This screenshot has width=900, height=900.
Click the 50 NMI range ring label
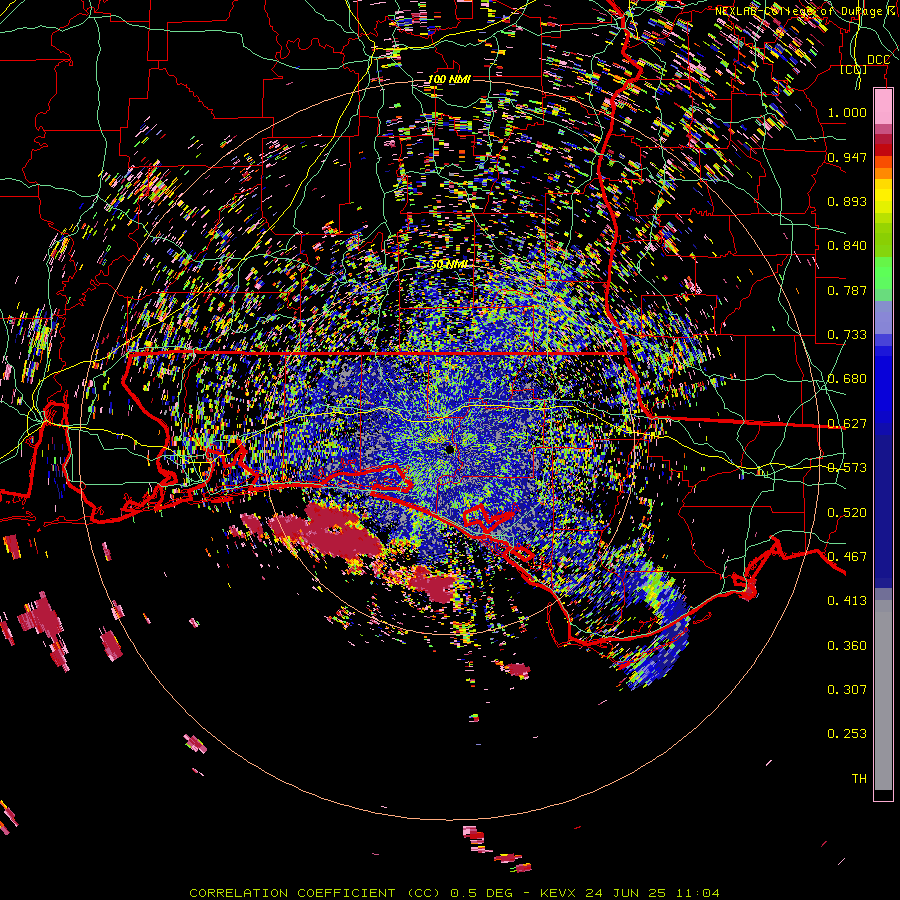[449, 264]
